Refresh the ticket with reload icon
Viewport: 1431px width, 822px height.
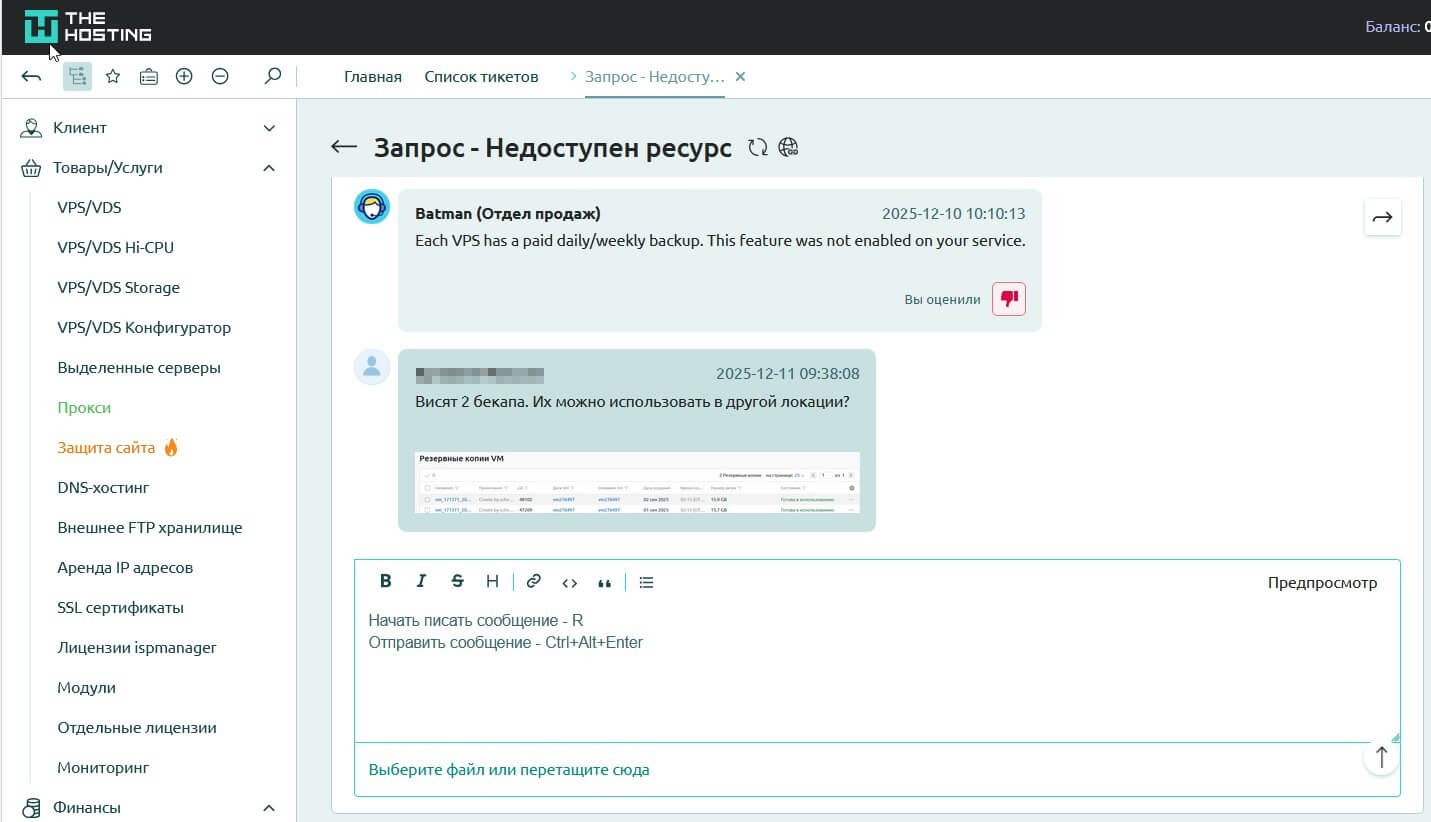point(758,148)
